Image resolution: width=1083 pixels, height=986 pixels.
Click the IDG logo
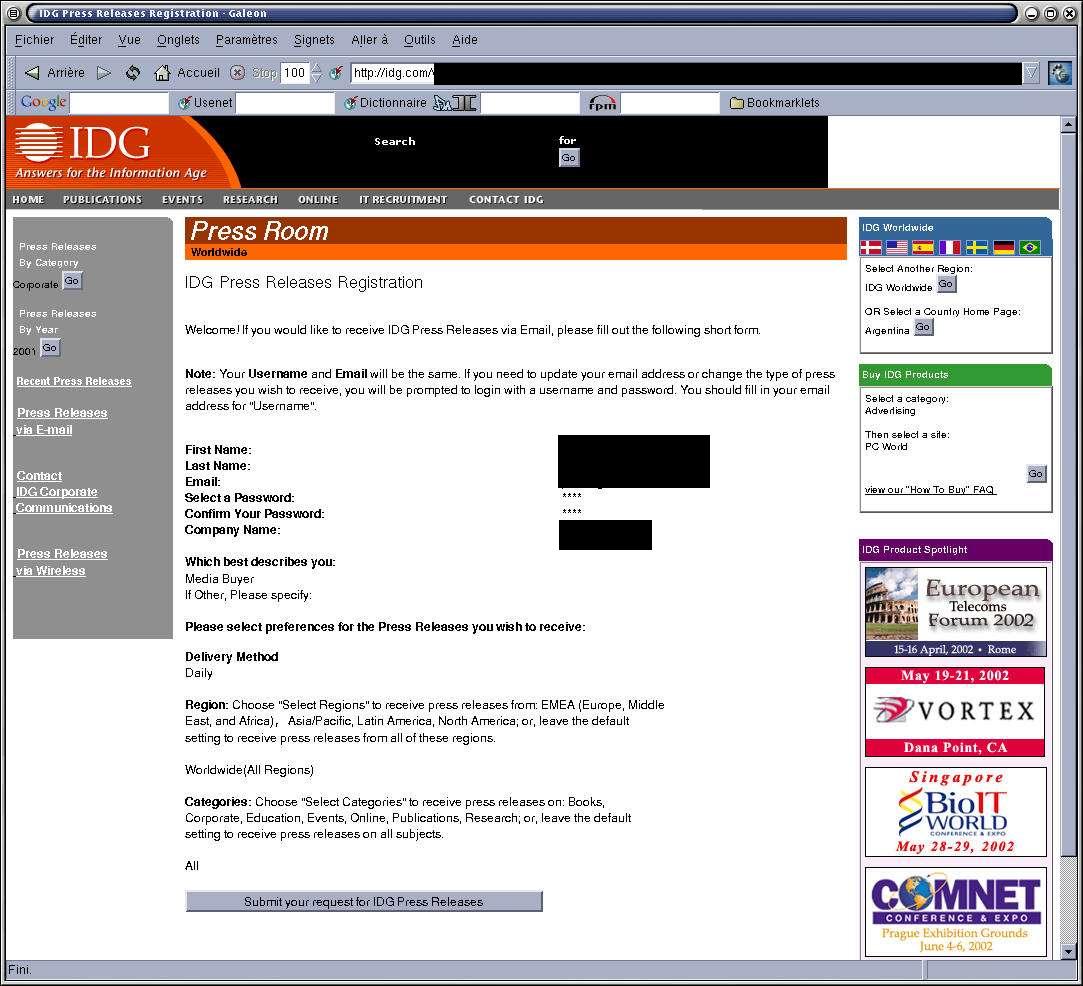83,143
